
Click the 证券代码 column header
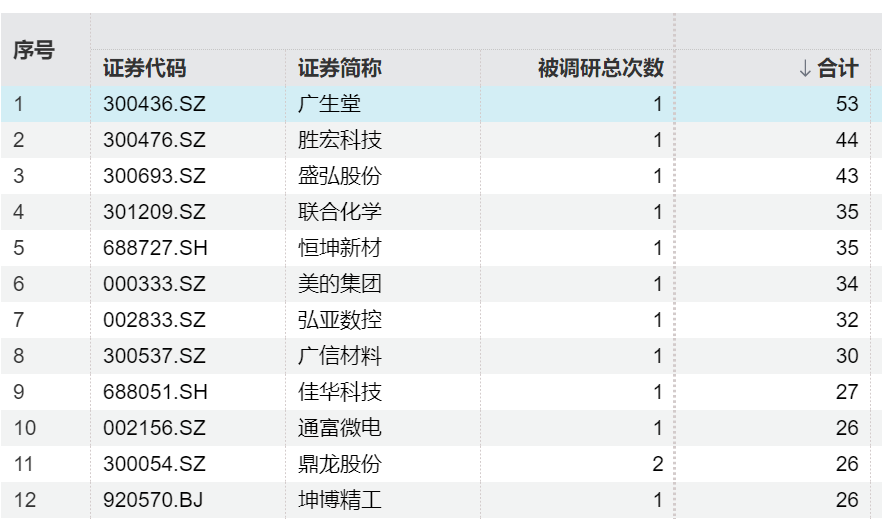(145, 69)
